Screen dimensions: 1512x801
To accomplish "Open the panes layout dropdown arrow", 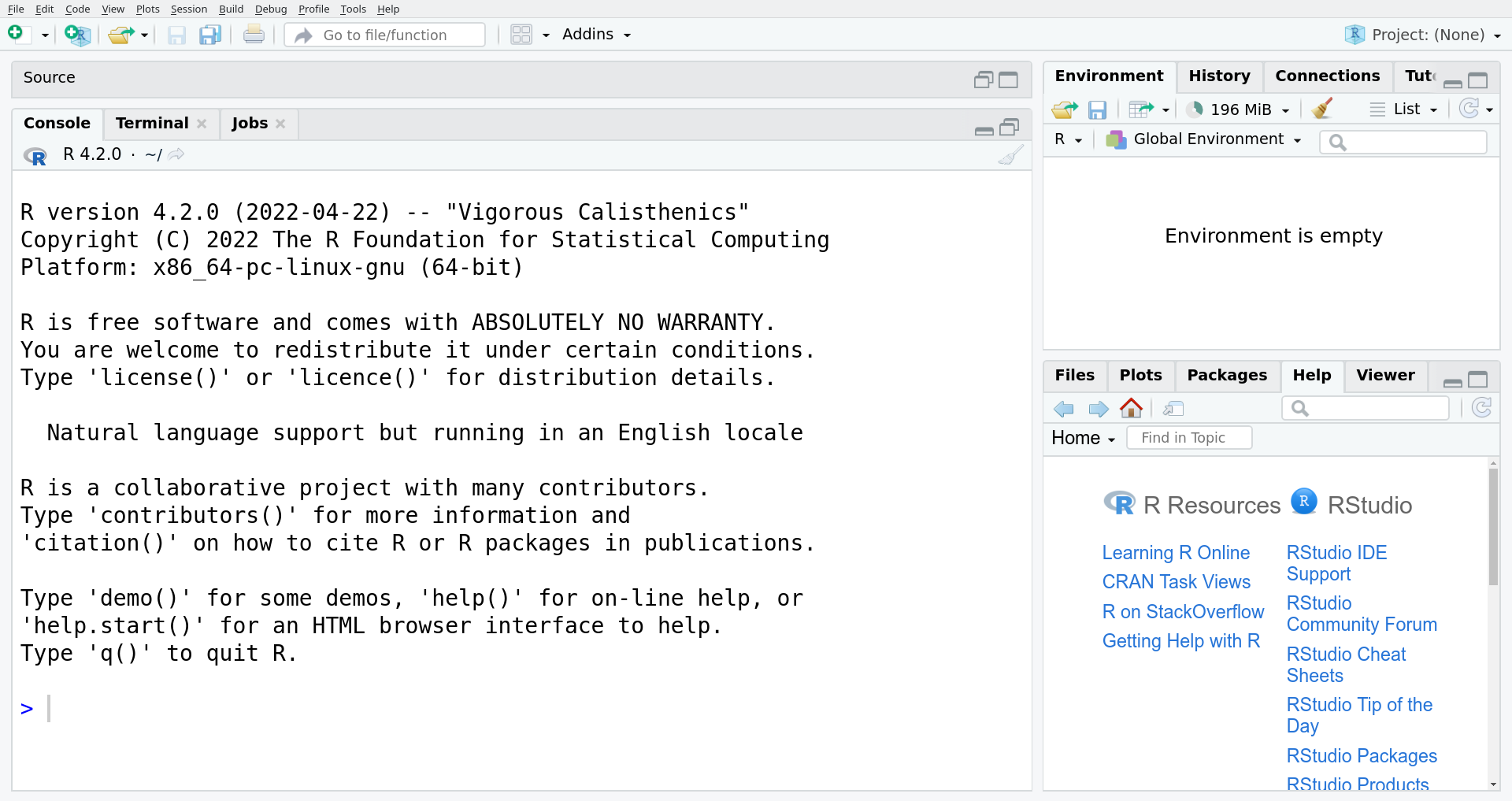I will (x=546, y=35).
